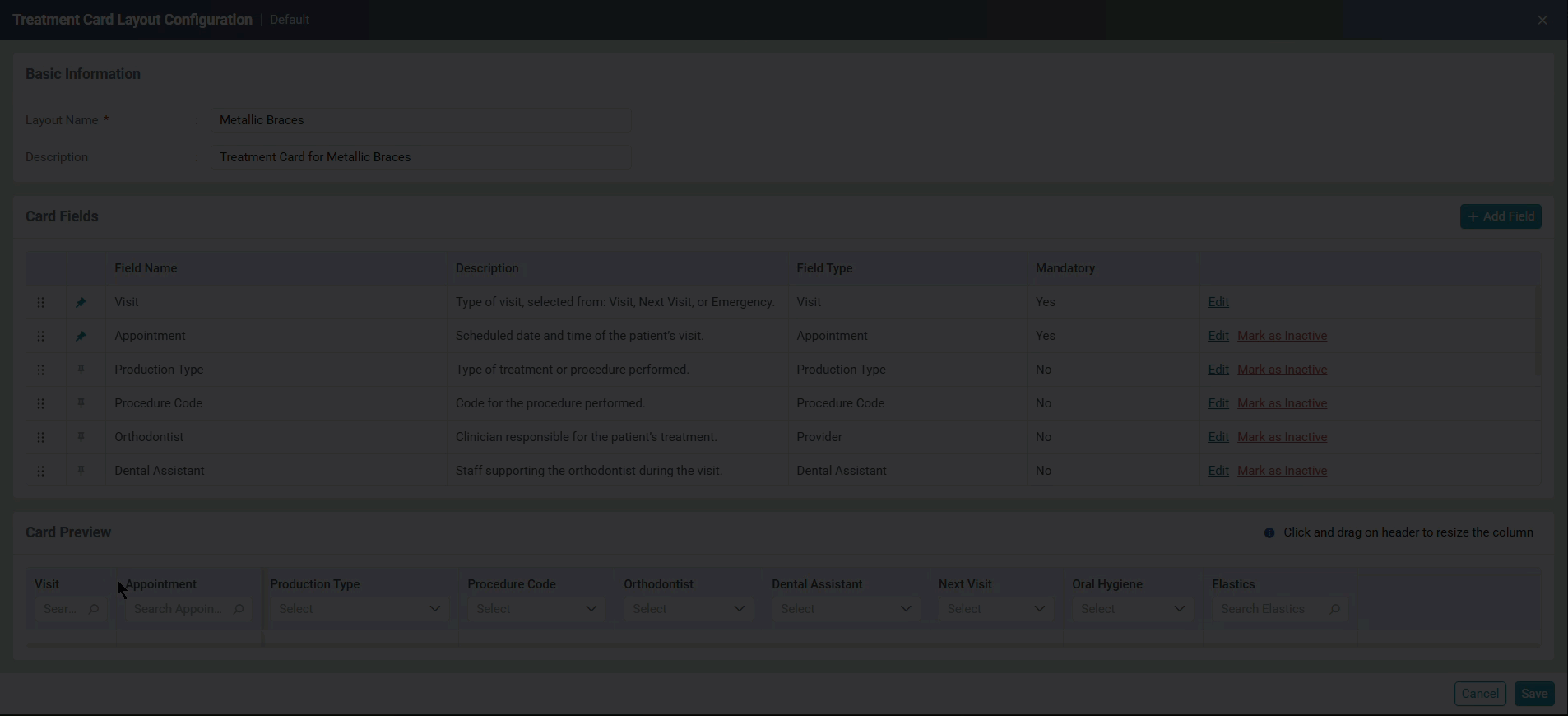Mark the Appointment field as inactive
This screenshot has height=716, width=1568.
pos(1282,336)
